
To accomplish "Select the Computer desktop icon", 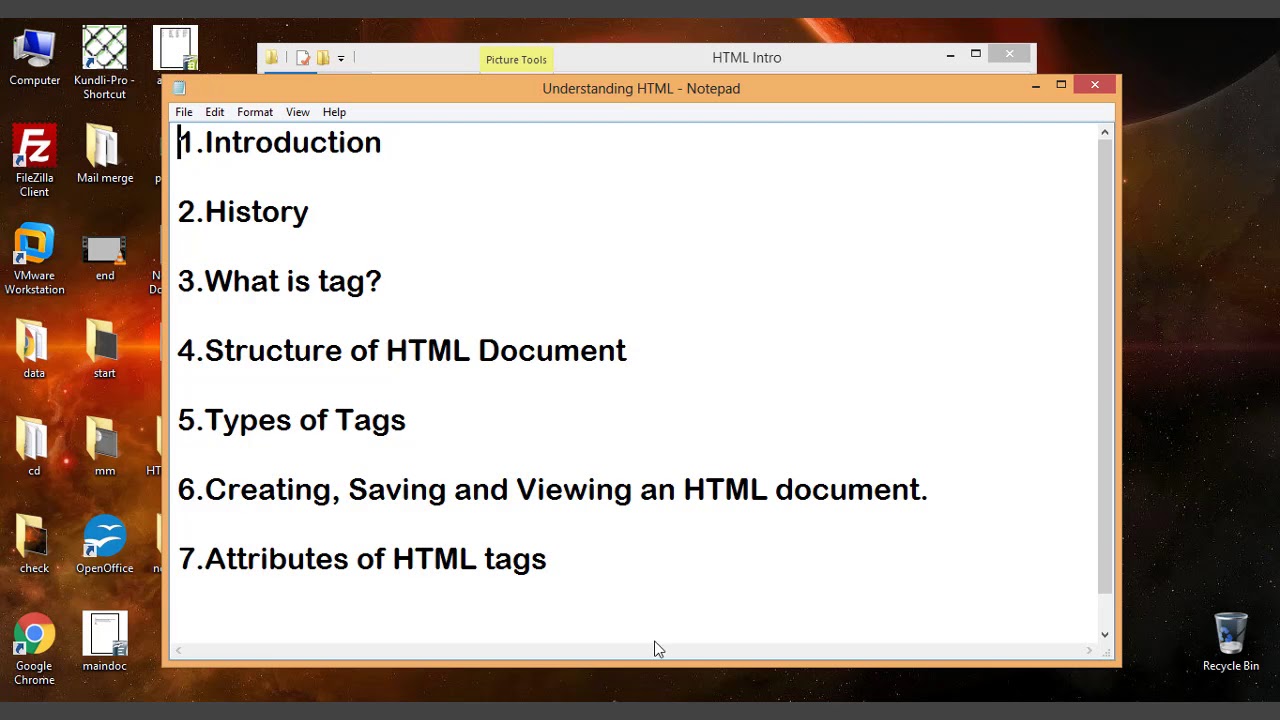I will 34,52.
